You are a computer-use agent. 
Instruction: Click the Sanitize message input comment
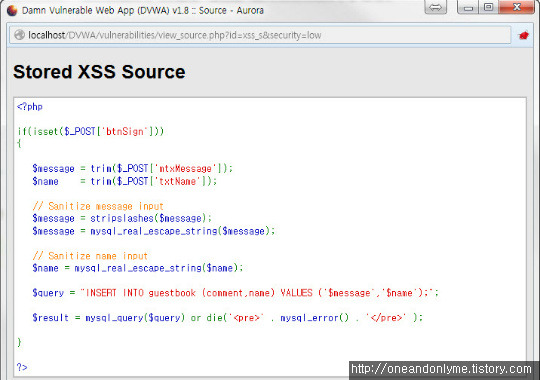coord(98,206)
